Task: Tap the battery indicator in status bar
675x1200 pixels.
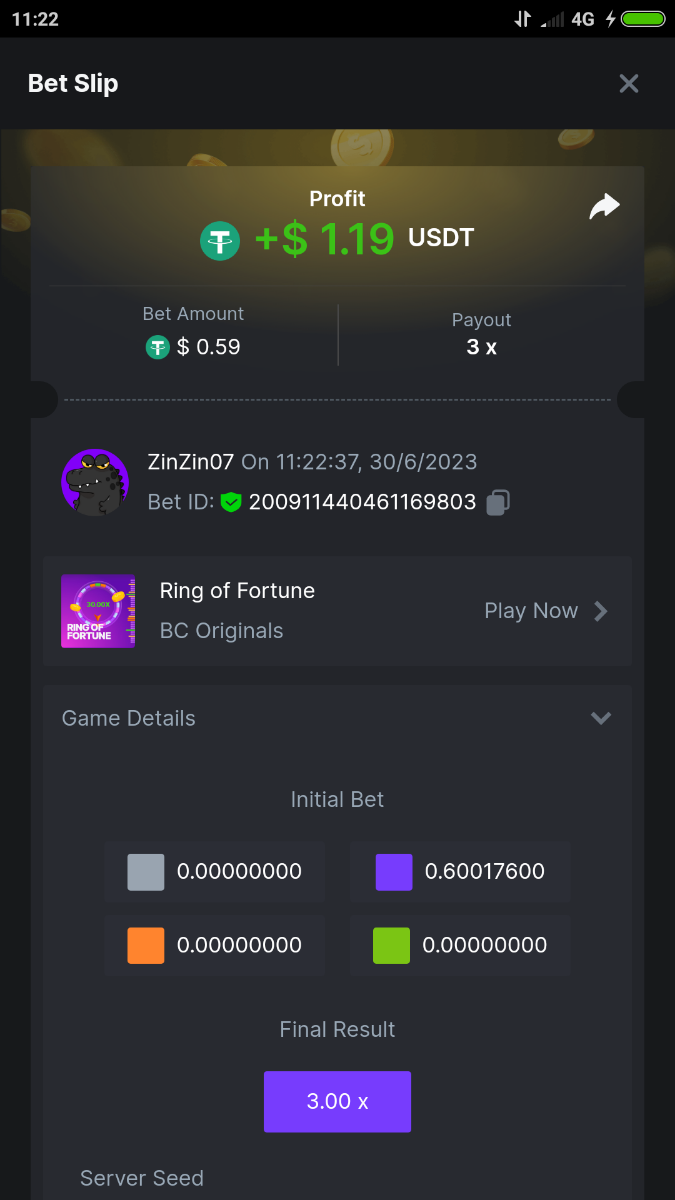Action: [x=643, y=19]
